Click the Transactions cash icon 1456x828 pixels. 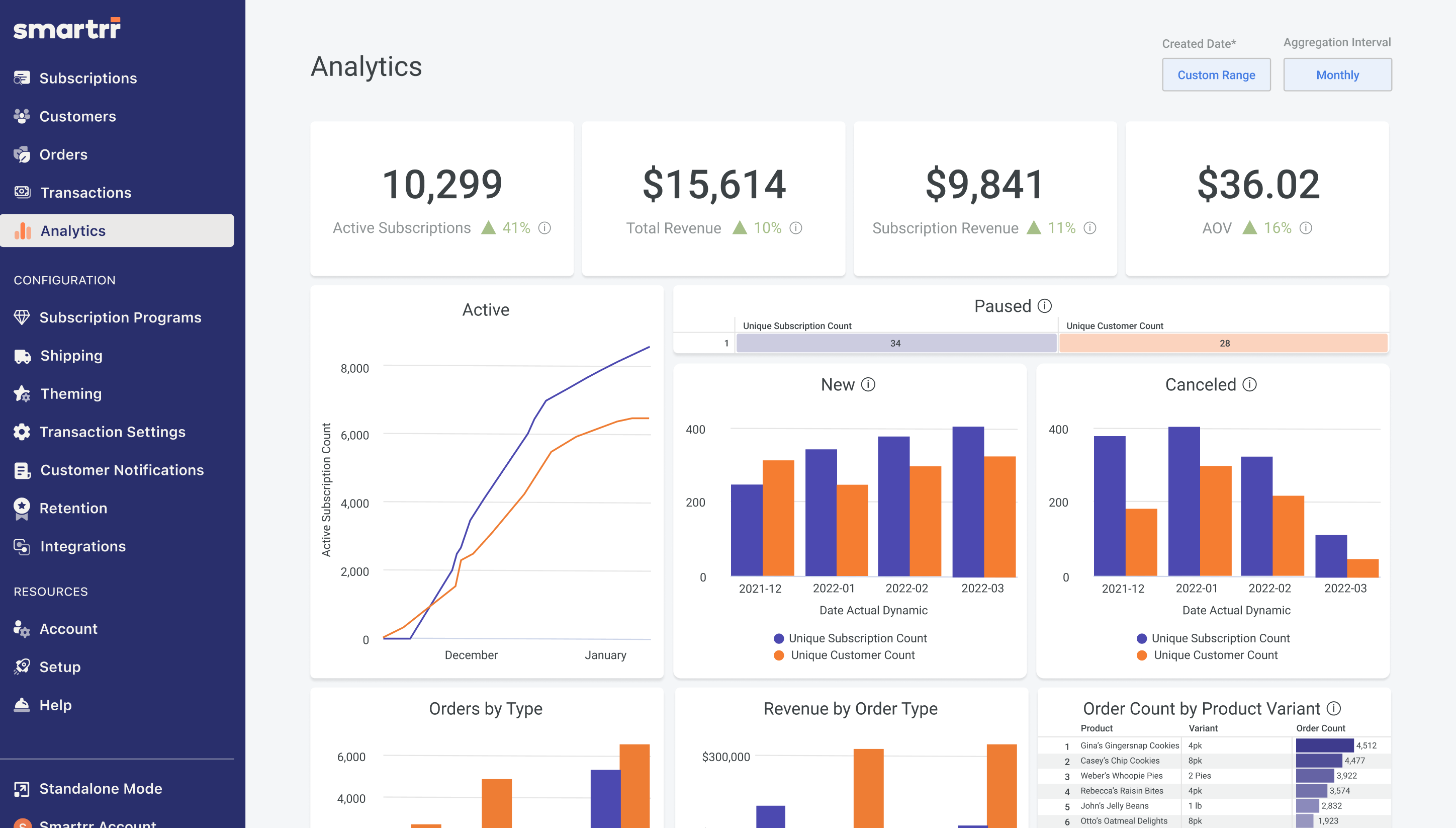tap(22, 192)
